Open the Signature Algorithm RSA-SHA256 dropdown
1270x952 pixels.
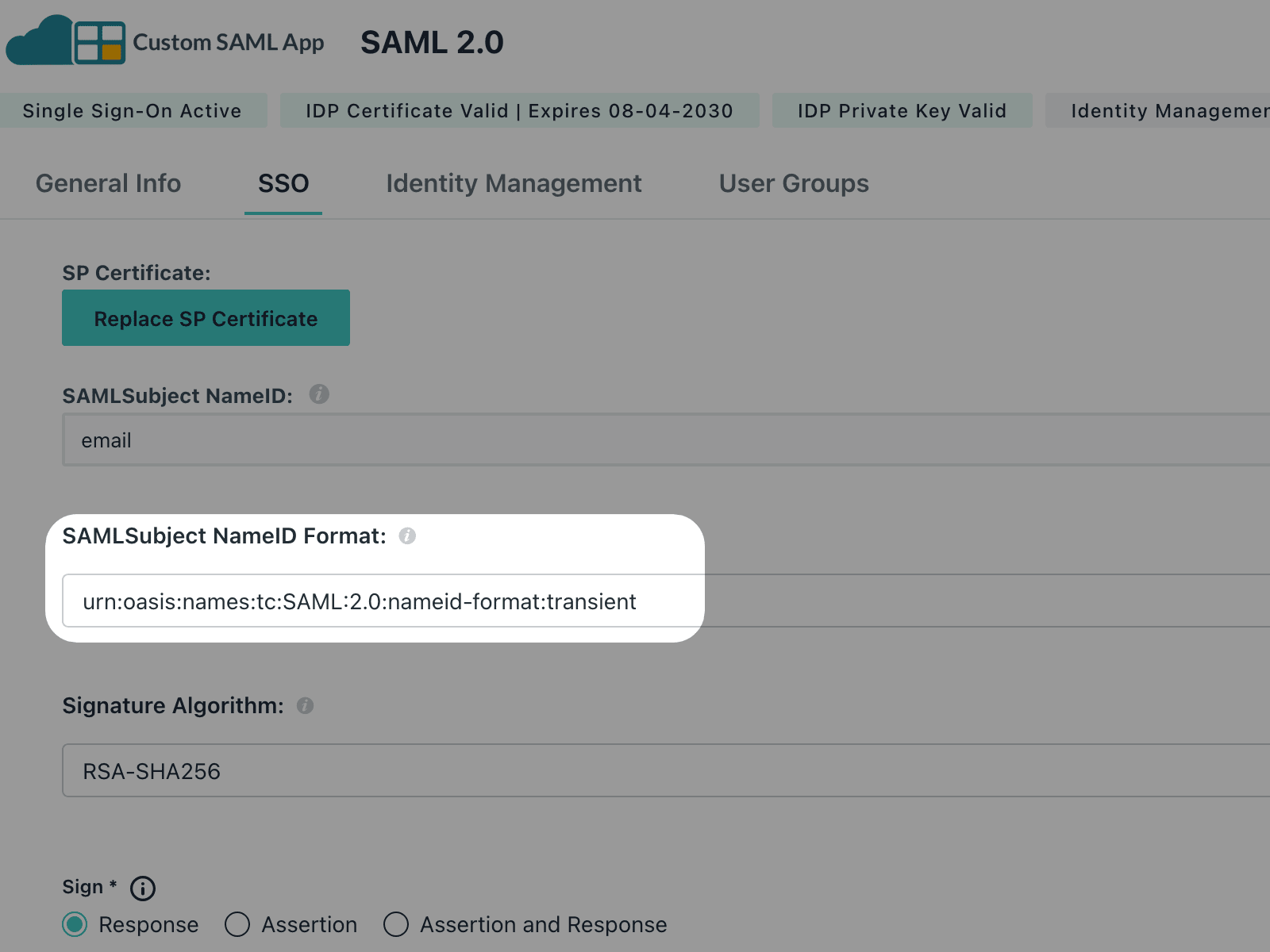click(667, 770)
